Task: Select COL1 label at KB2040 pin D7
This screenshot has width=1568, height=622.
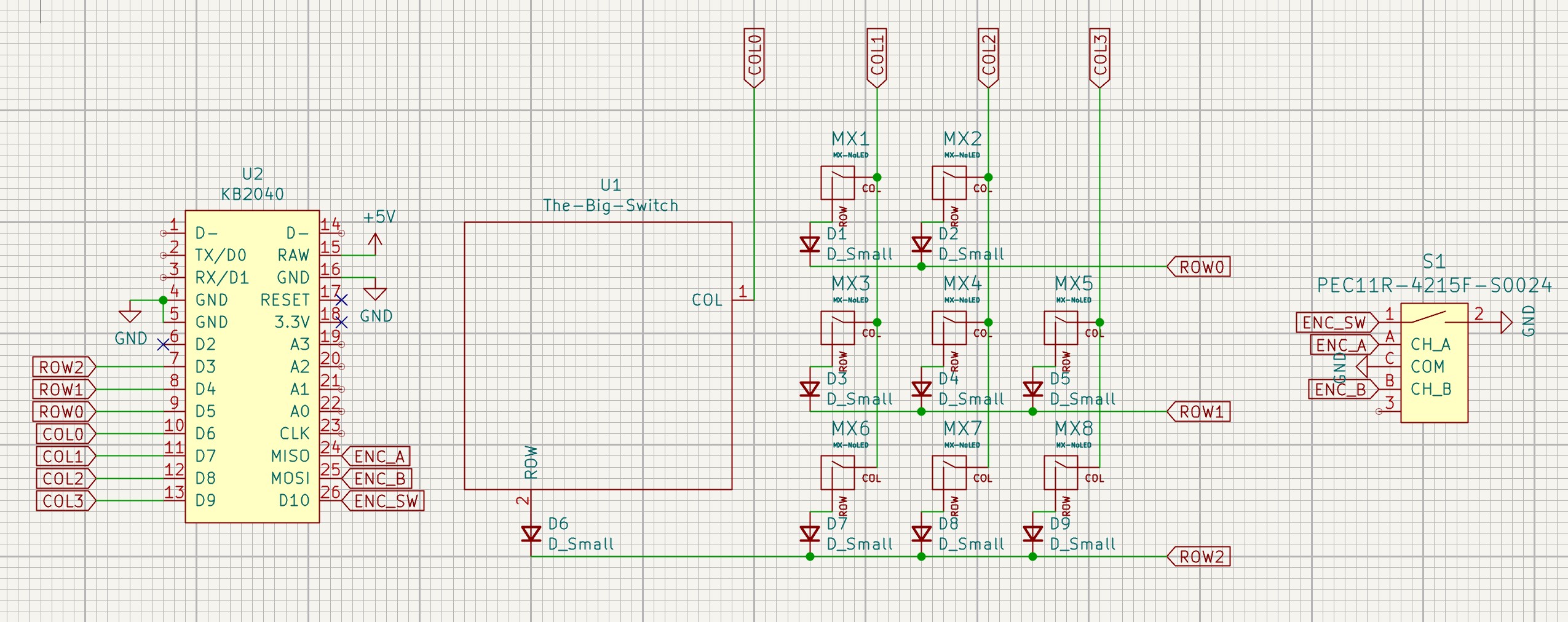Action: coord(66,456)
